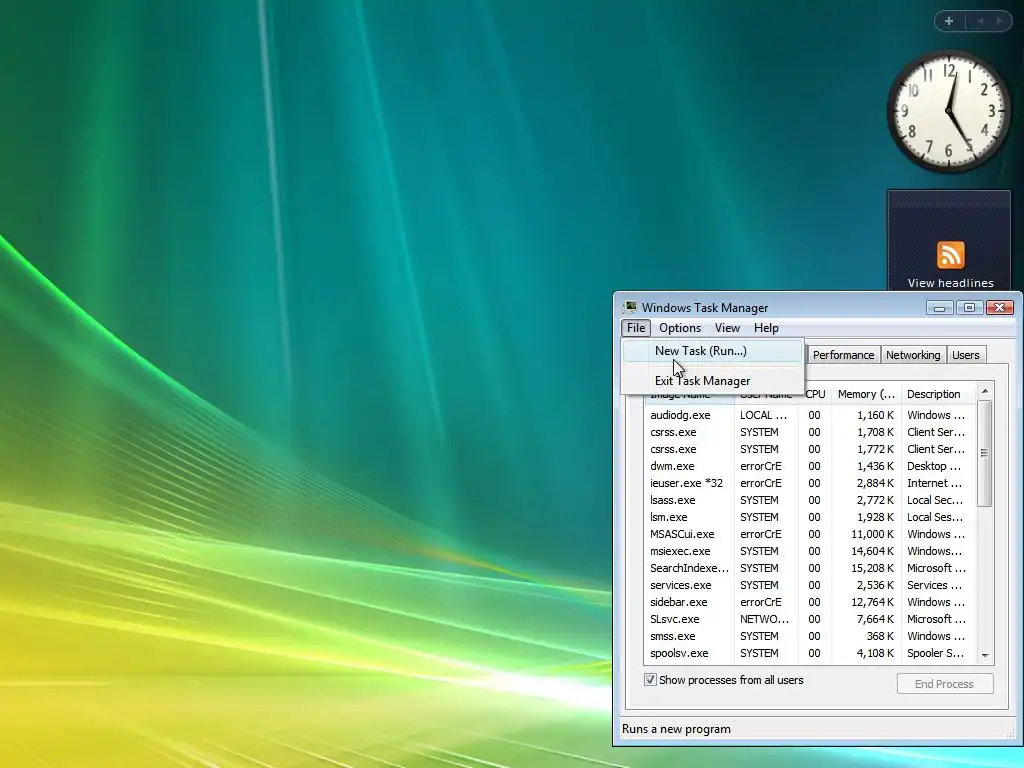The height and width of the screenshot is (768, 1024).
Task: Open the File menu
Action: click(635, 328)
